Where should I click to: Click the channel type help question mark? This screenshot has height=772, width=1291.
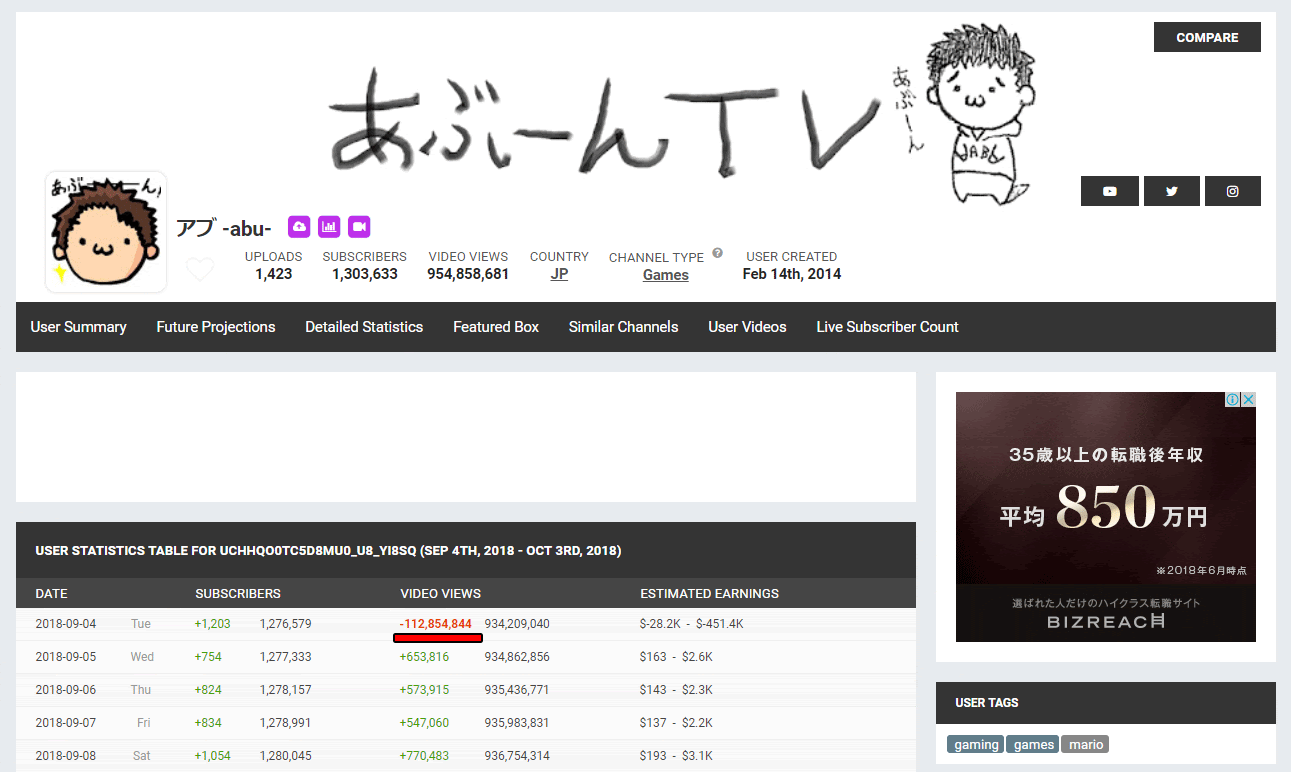click(717, 254)
